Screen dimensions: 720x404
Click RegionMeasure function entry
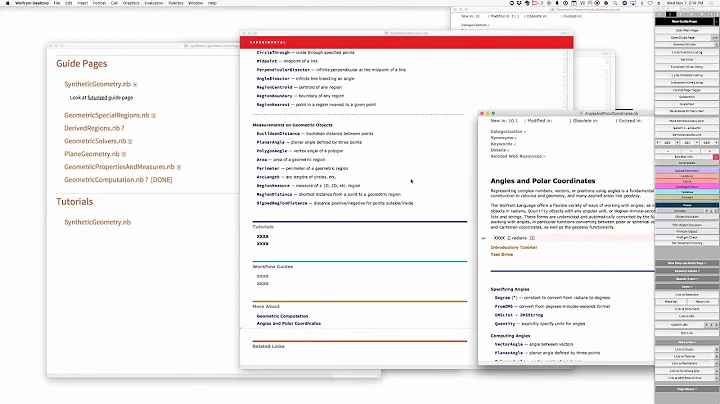coord(273,186)
